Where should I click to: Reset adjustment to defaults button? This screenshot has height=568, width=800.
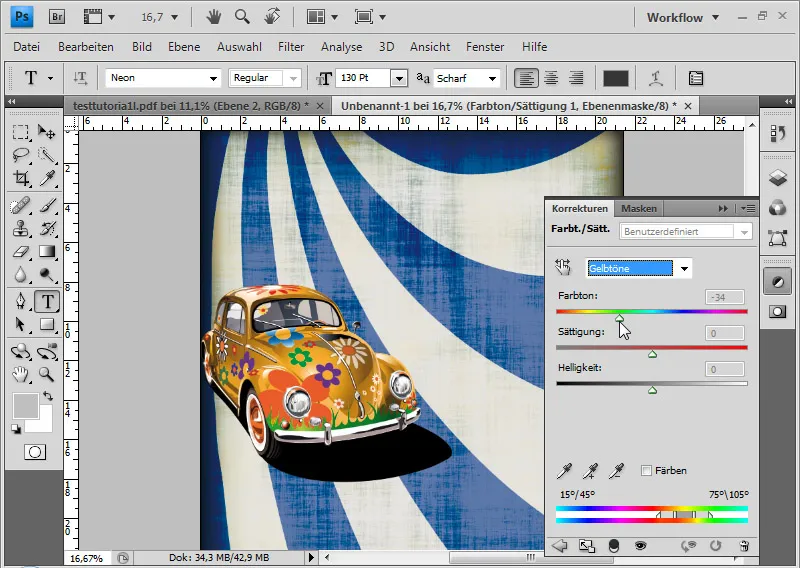(715, 546)
